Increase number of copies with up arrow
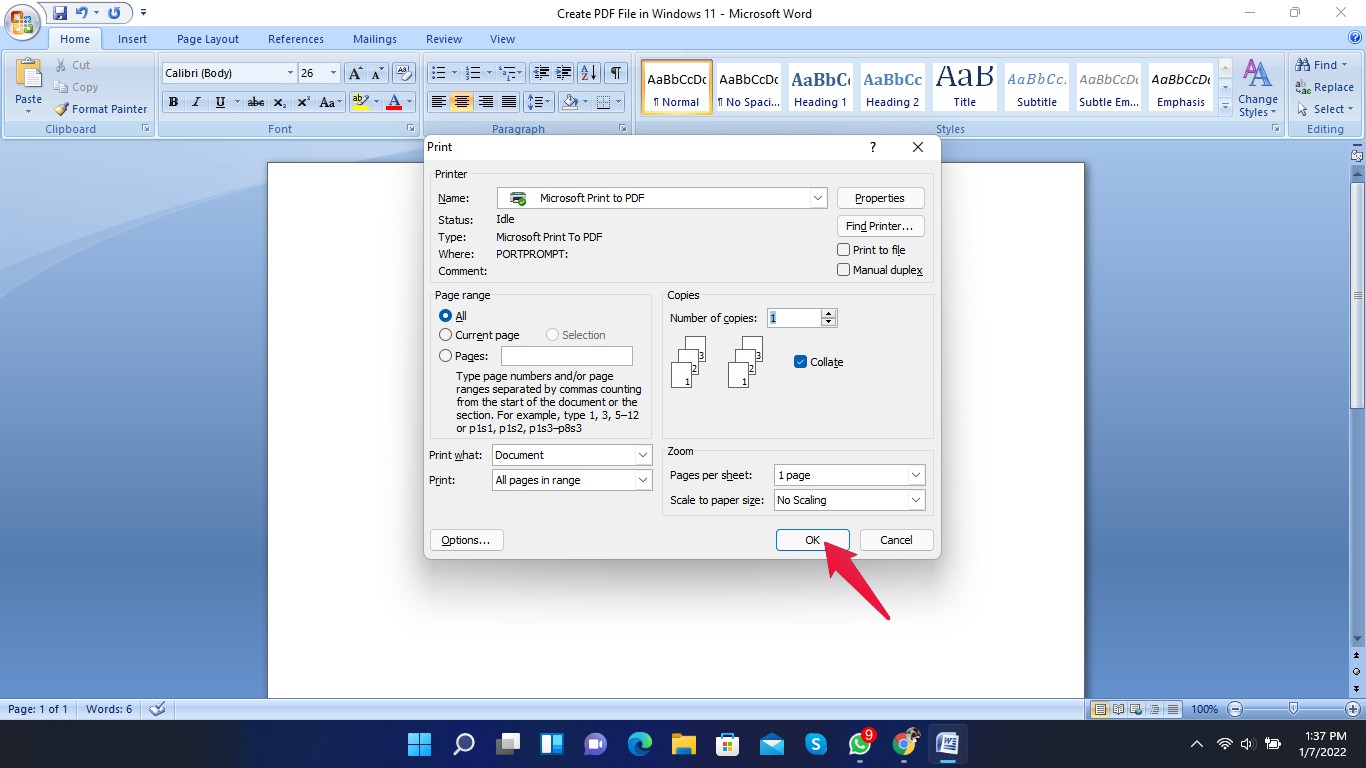Viewport: 1366px width, 768px height. click(x=828, y=313)
